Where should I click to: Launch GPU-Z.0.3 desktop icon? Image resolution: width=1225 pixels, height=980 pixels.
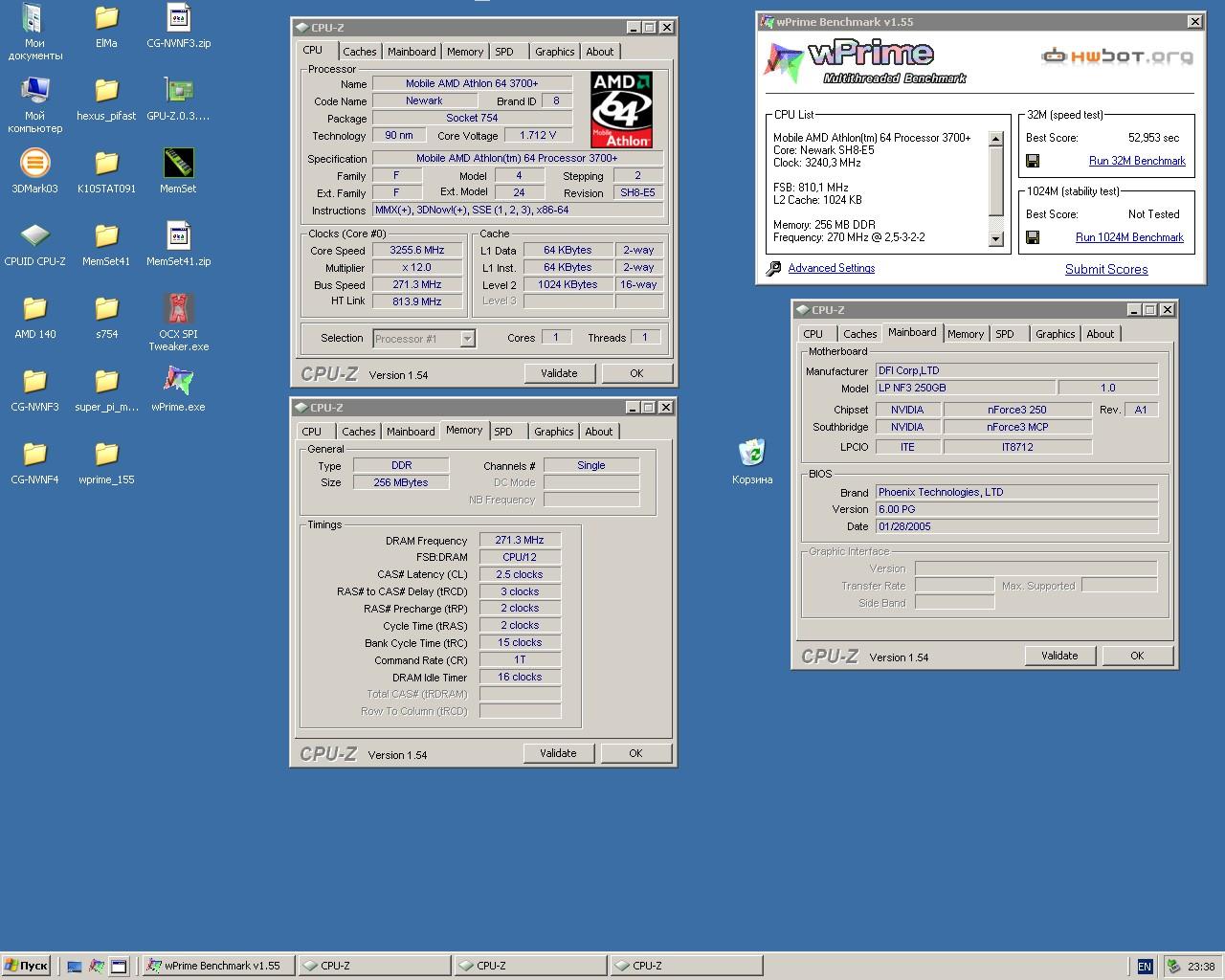(178, 99)
